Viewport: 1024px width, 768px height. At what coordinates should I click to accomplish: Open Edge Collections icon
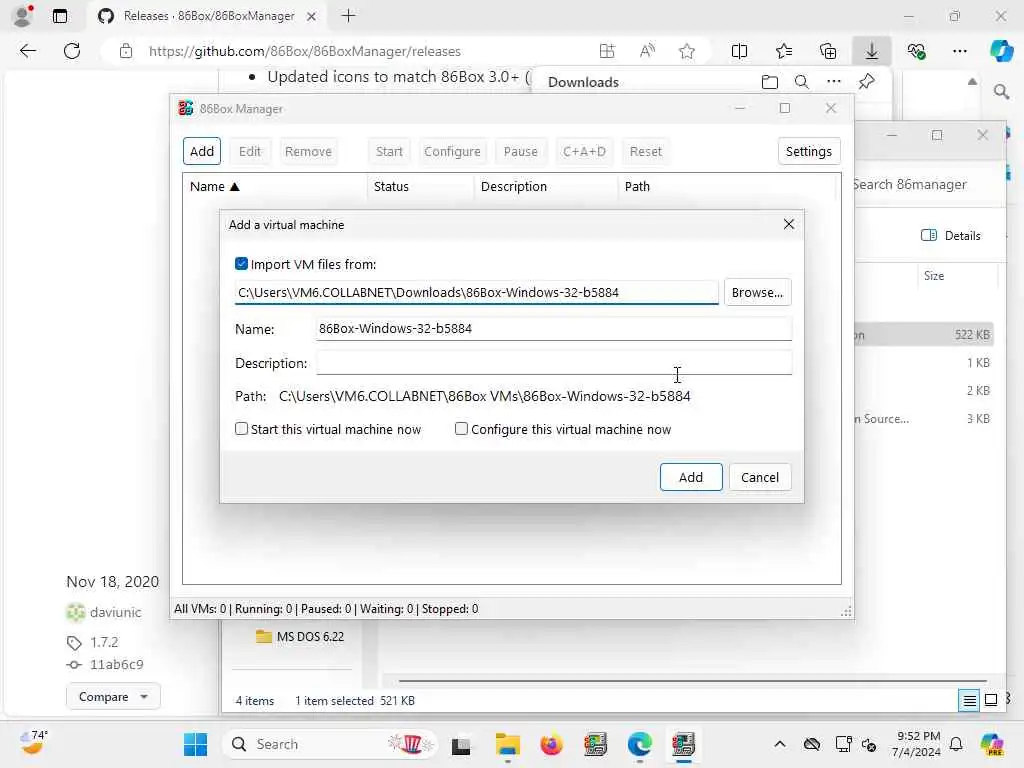827,51
